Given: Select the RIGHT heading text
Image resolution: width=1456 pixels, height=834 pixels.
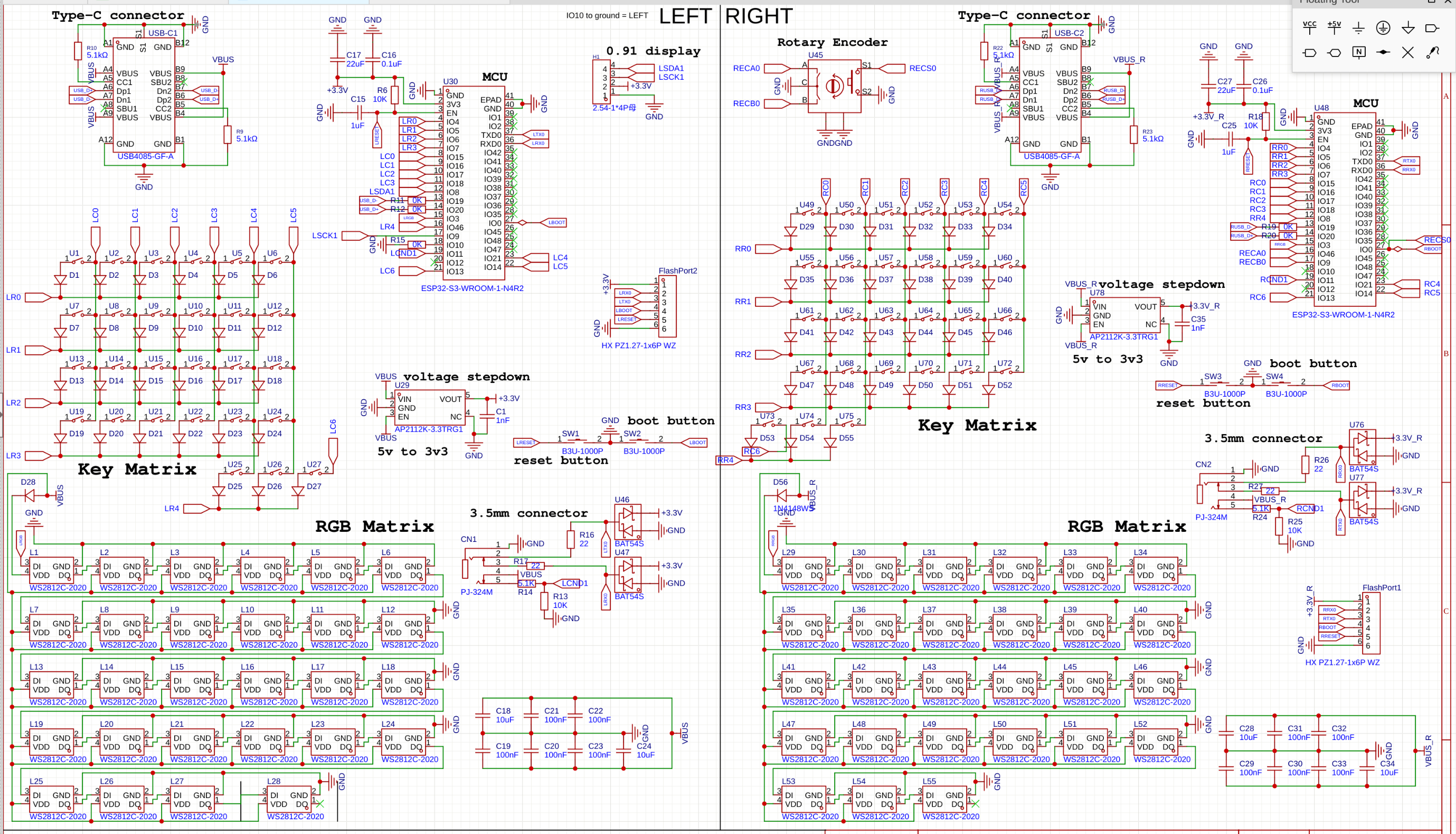Looking at the screenshot, I should [759, 16].
